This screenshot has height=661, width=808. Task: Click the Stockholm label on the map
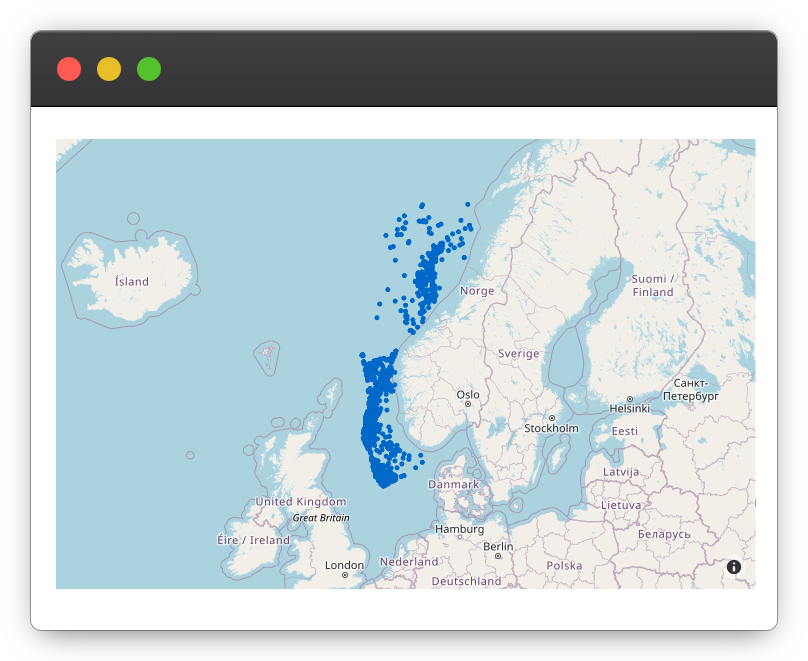[x=551, y=428]
